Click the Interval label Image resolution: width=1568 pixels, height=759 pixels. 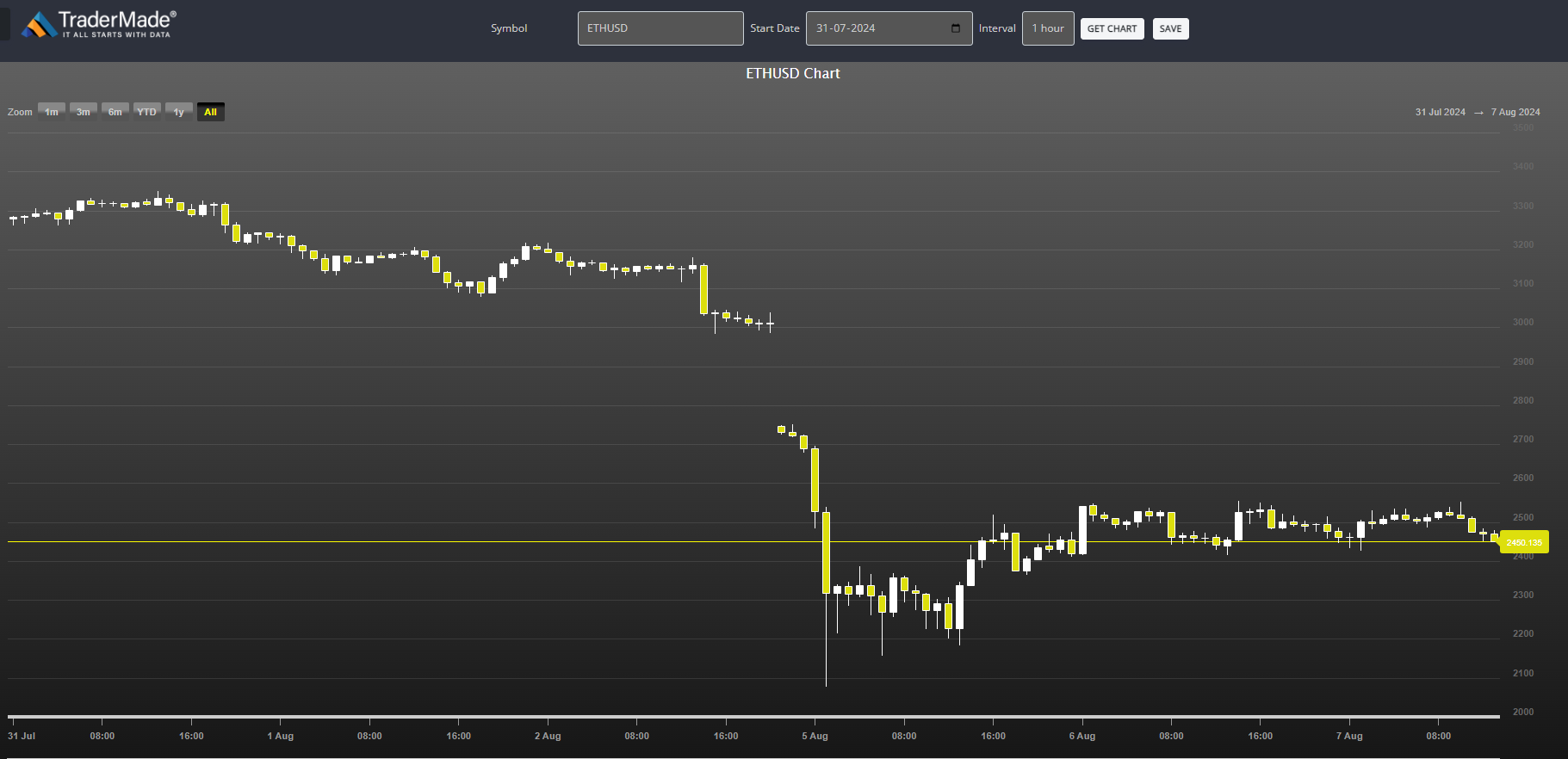click(x=997, y=28)
